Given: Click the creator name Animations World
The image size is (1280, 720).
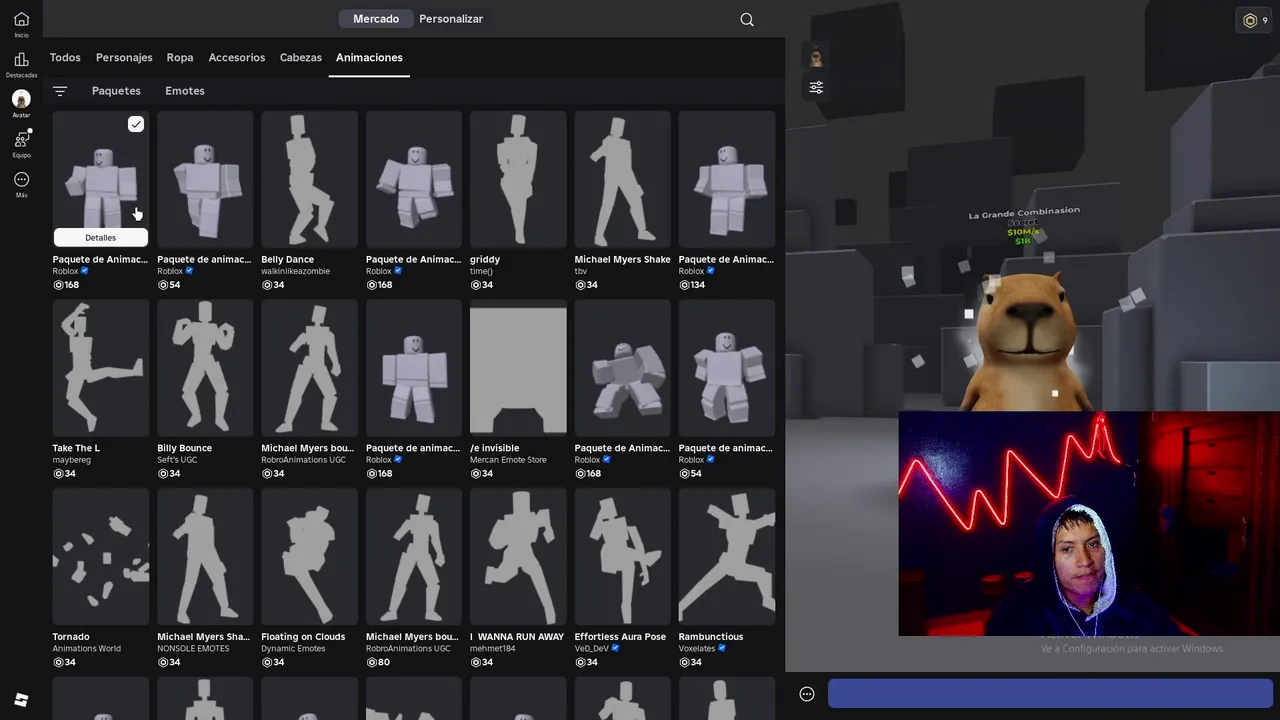Looking at the screenshot, I should pyautogui.click(x=87, y=649).
